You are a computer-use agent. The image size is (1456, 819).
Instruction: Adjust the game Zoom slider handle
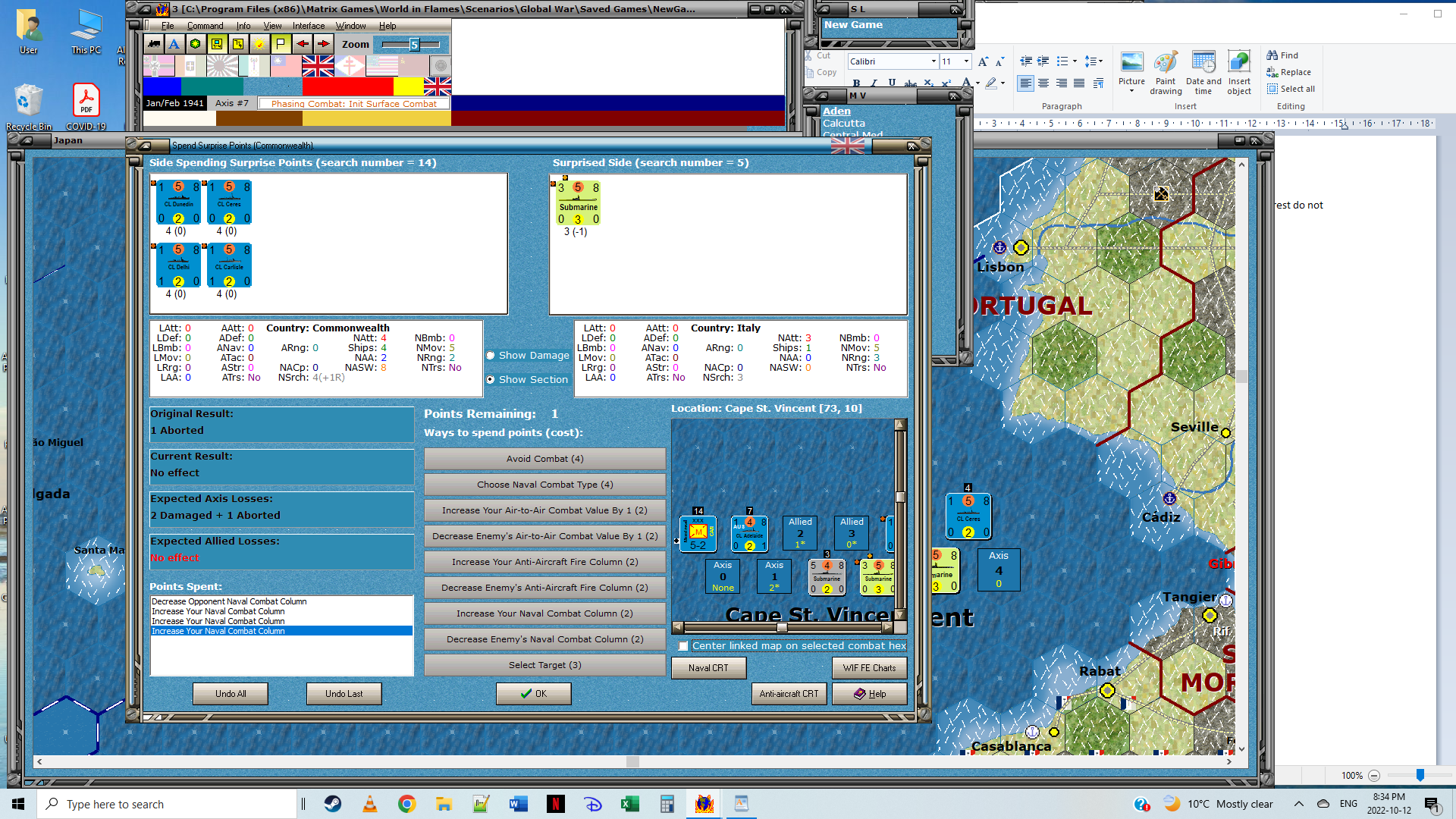point(414,45)
